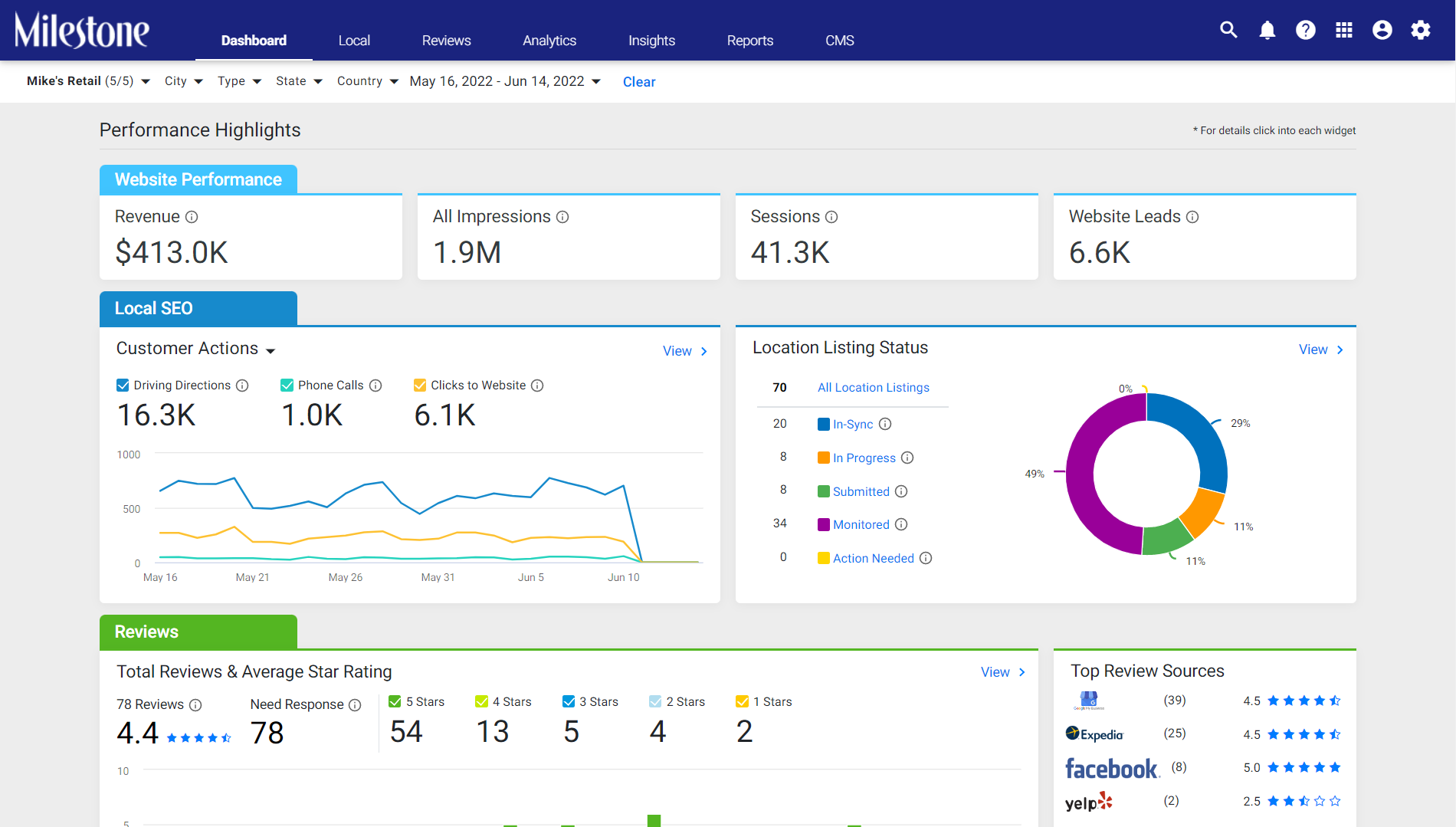Uncheck the Driving Directions checkbox
Image resolution: width=1456 pixels, height=827 pixels.
coord(123,386)
